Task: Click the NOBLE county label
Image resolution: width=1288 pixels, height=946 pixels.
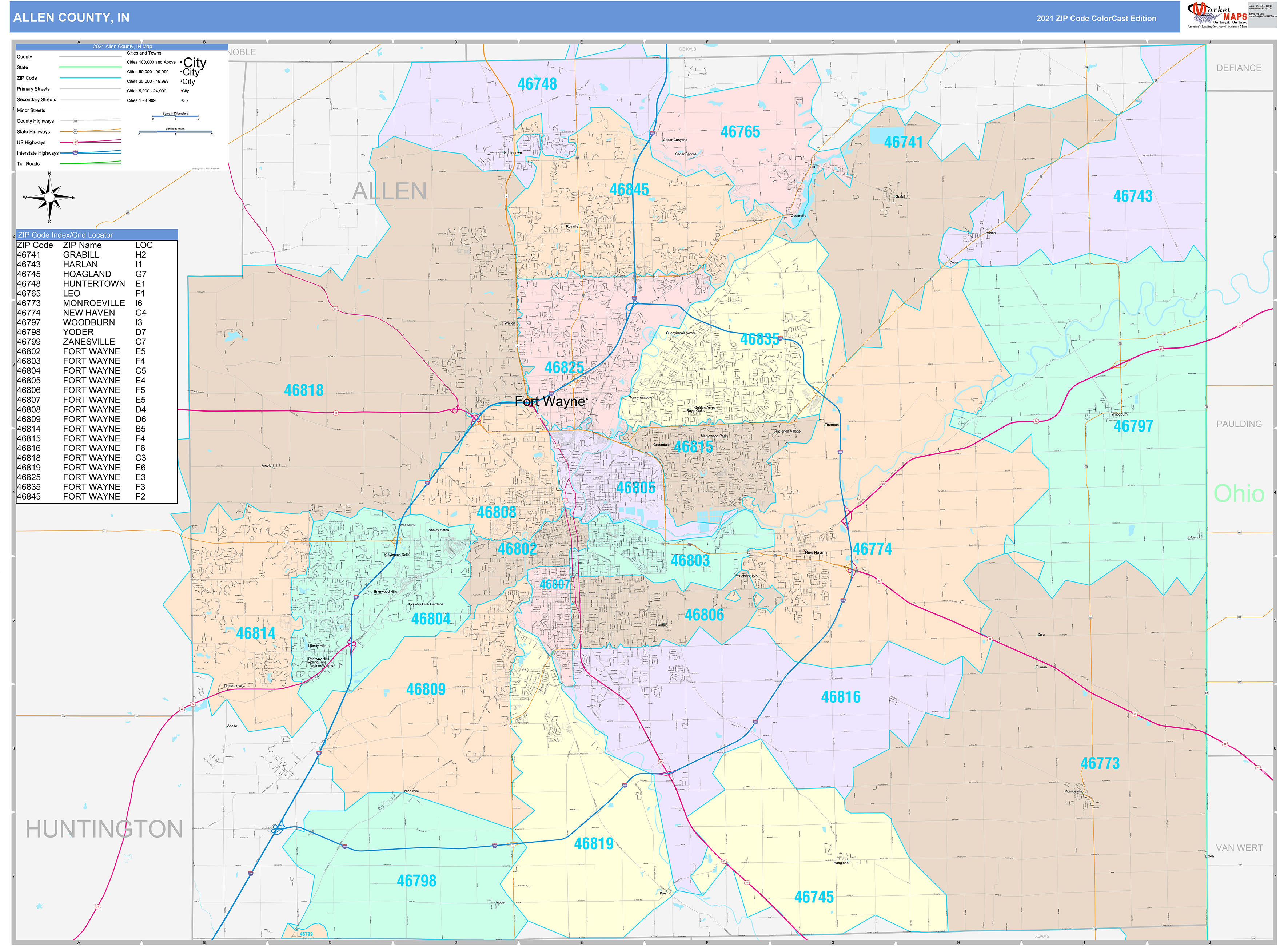Action: click(242, 52)
